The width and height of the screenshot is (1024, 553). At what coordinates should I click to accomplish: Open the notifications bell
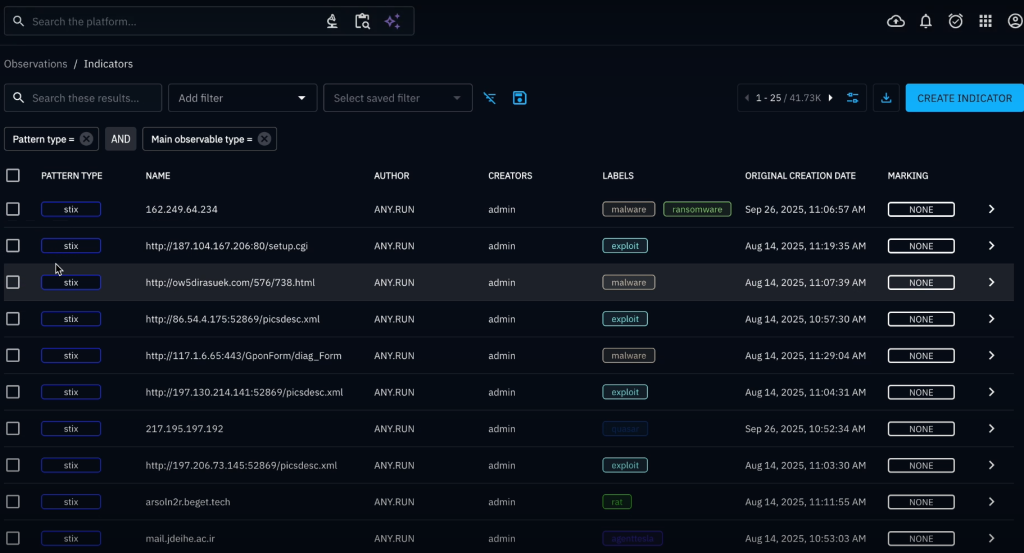926,22
